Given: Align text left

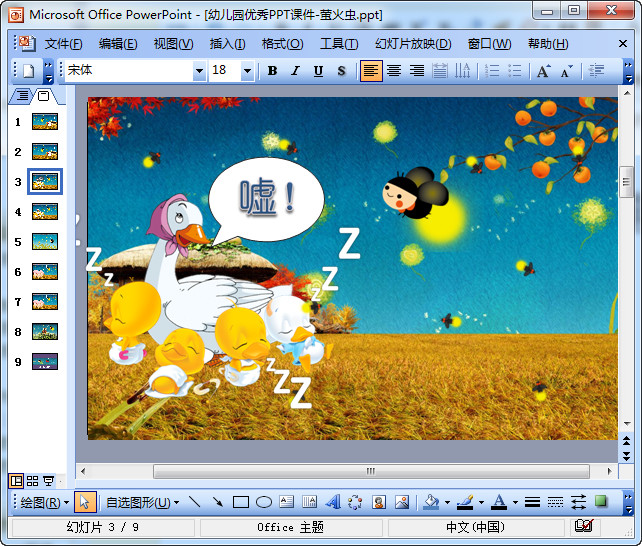Looking at the screenshot, I should (371, 71).
